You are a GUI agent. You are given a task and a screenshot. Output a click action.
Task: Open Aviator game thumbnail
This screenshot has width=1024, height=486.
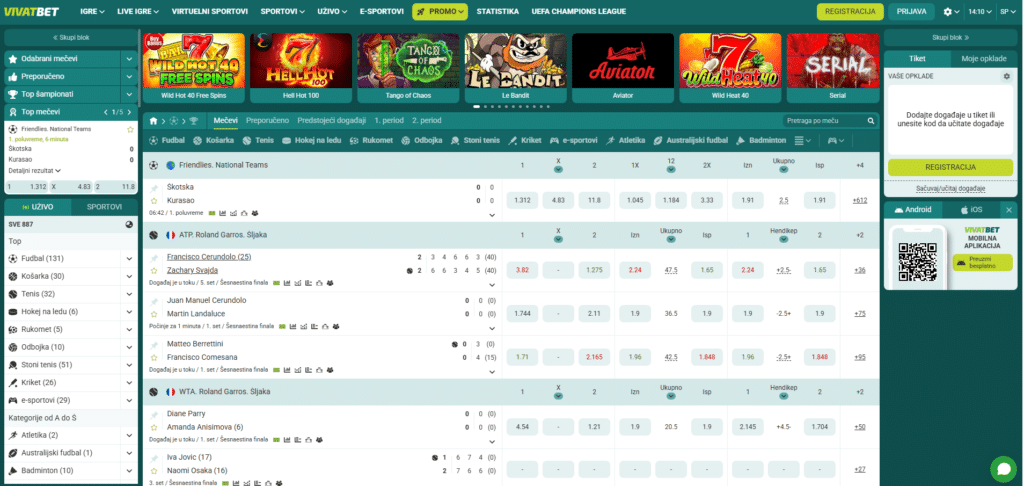point(622,68)
